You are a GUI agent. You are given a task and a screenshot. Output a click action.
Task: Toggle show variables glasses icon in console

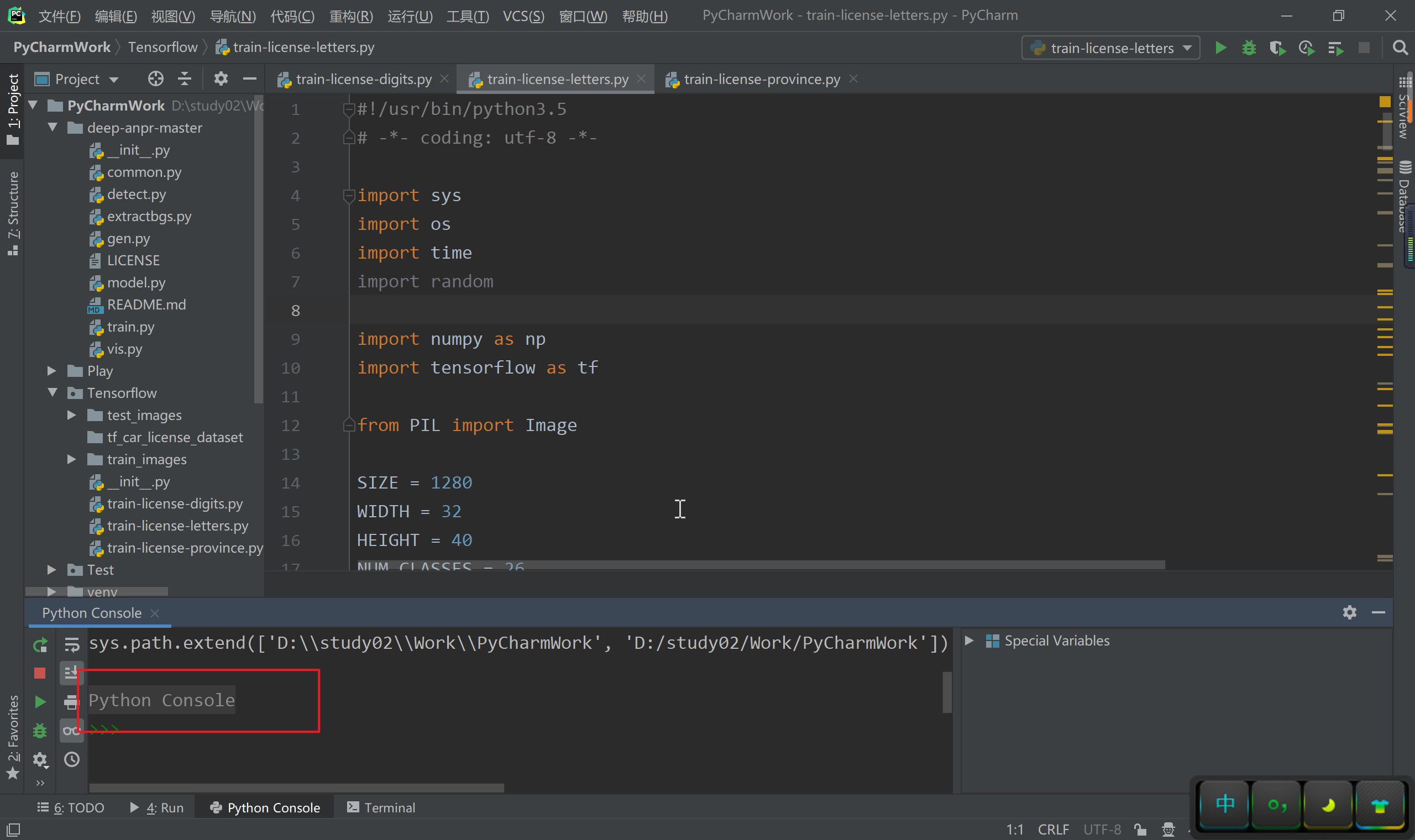pos(71,731)
